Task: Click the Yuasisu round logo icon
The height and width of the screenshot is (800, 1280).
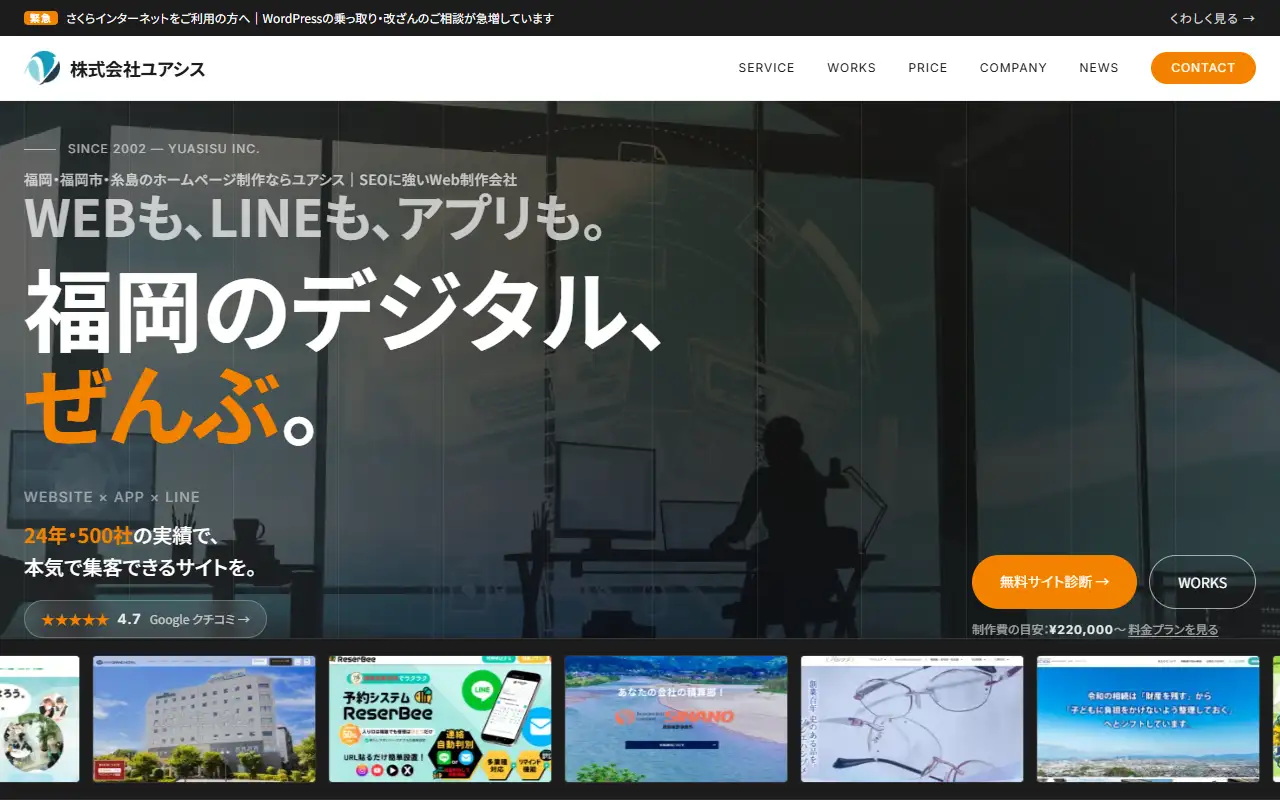Action: (42, 68)
